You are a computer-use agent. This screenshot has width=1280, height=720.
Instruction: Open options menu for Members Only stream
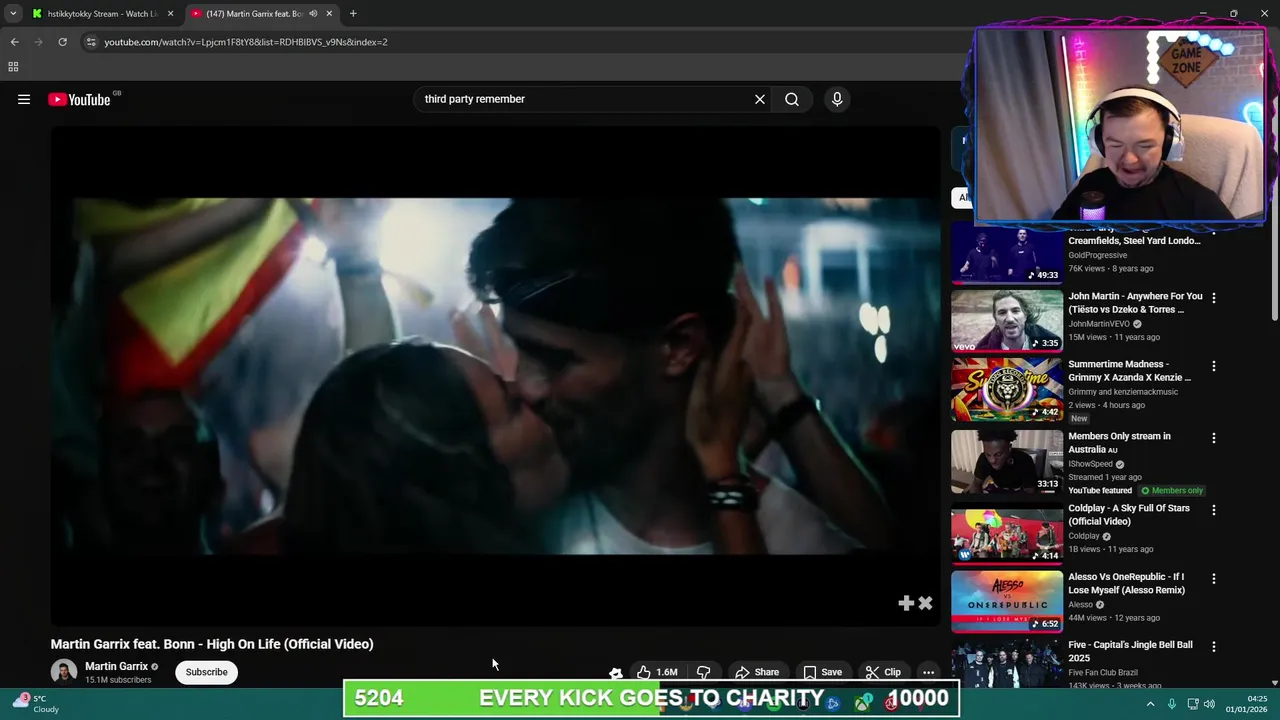click(1214, 438)
